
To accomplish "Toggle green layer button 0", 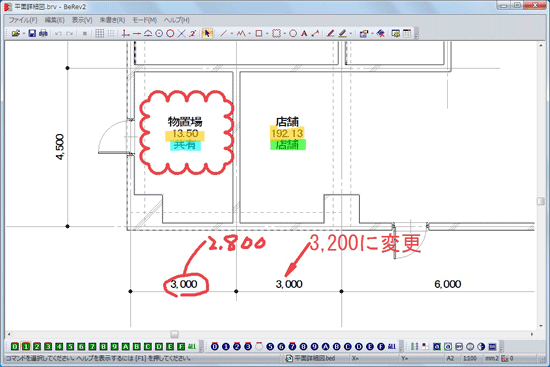I will (14, 347).
